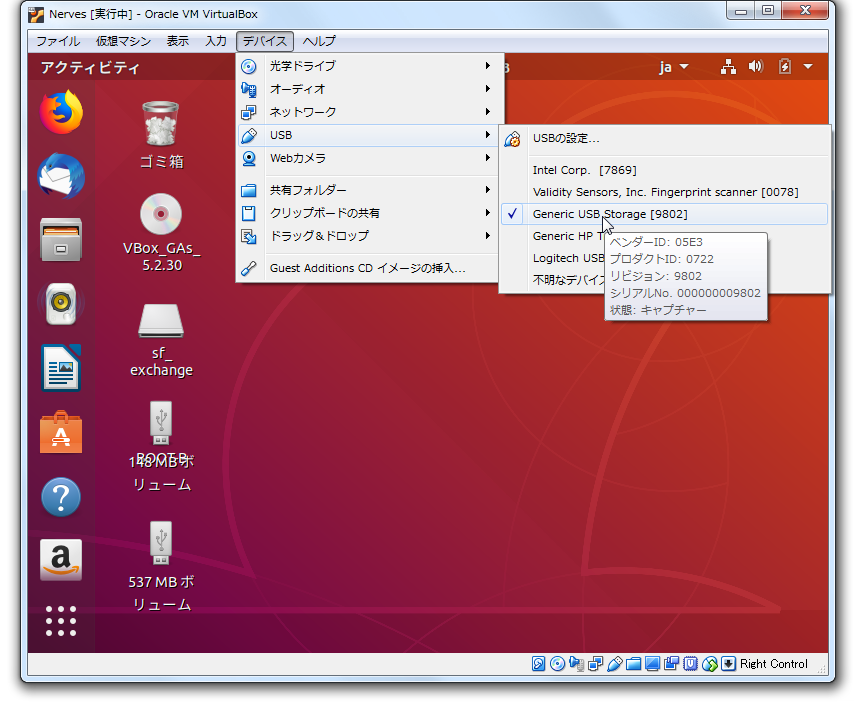Expand the ドラッグ&ドロップ submenu
Viewport: 856px width, 703px height.
367,236
